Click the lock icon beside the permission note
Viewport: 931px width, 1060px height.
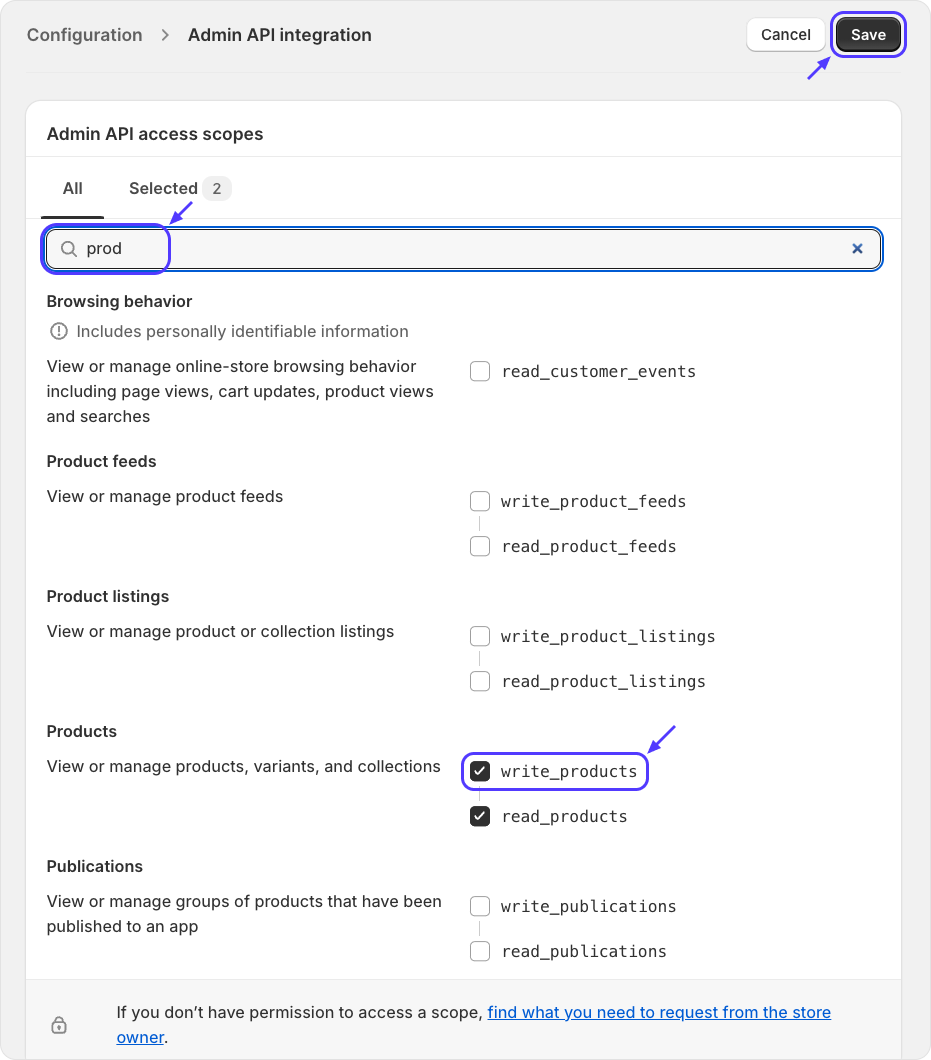pyautogui.click(x=59, y=1025)
